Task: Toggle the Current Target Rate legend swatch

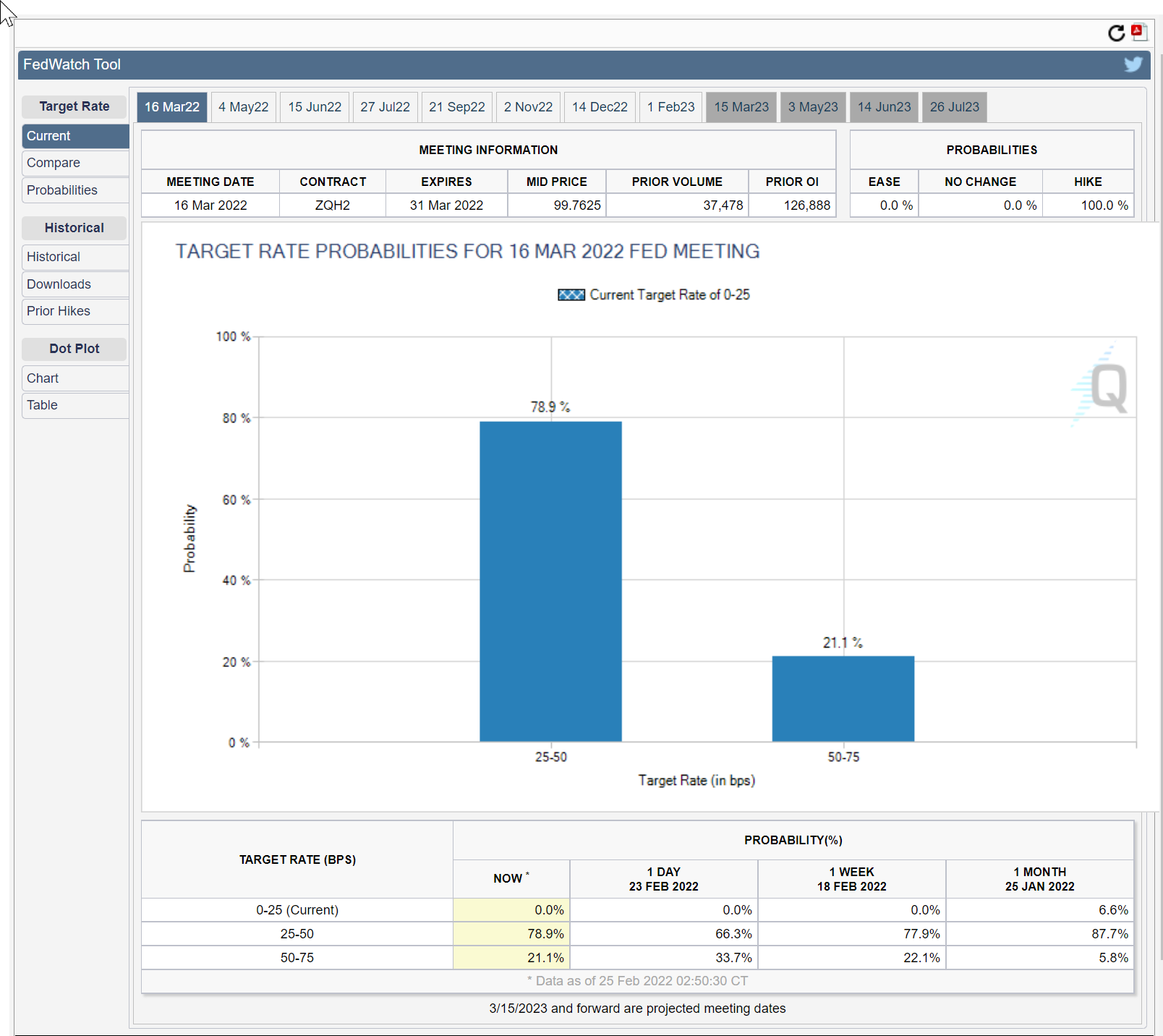Action: point(571,295)
